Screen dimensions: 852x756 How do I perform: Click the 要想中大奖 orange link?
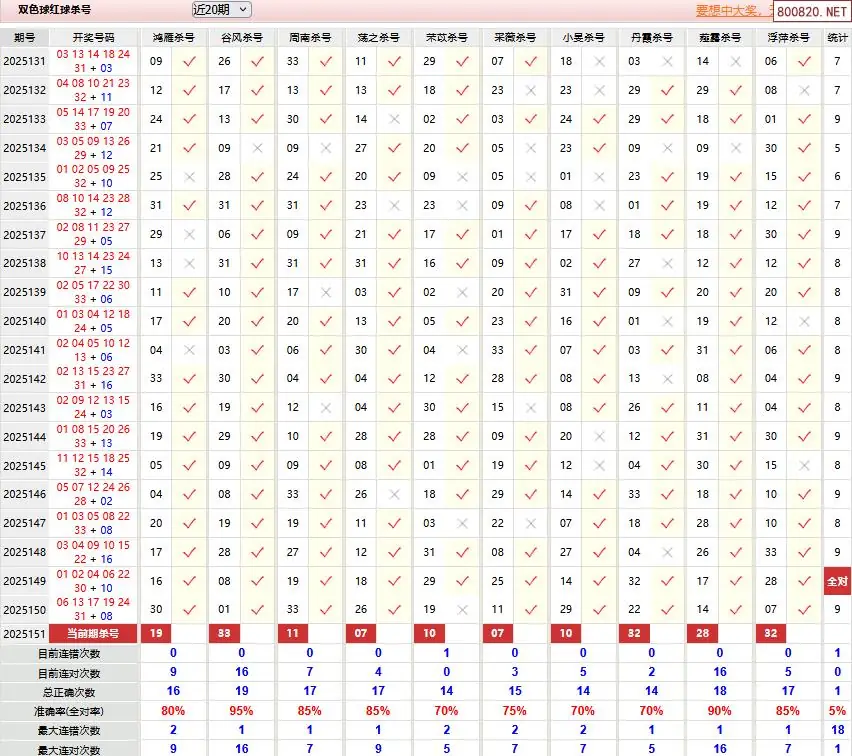point(734,11)
